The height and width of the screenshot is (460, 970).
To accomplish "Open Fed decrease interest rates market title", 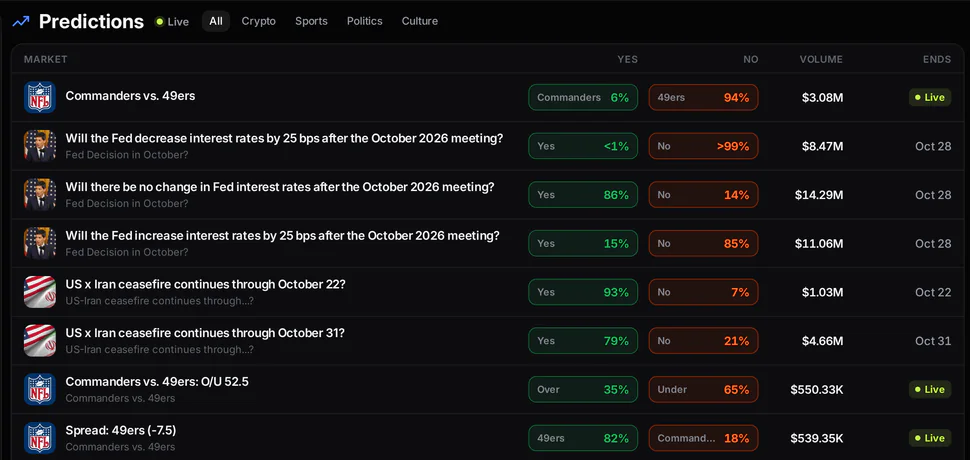I will click(284, 138).
